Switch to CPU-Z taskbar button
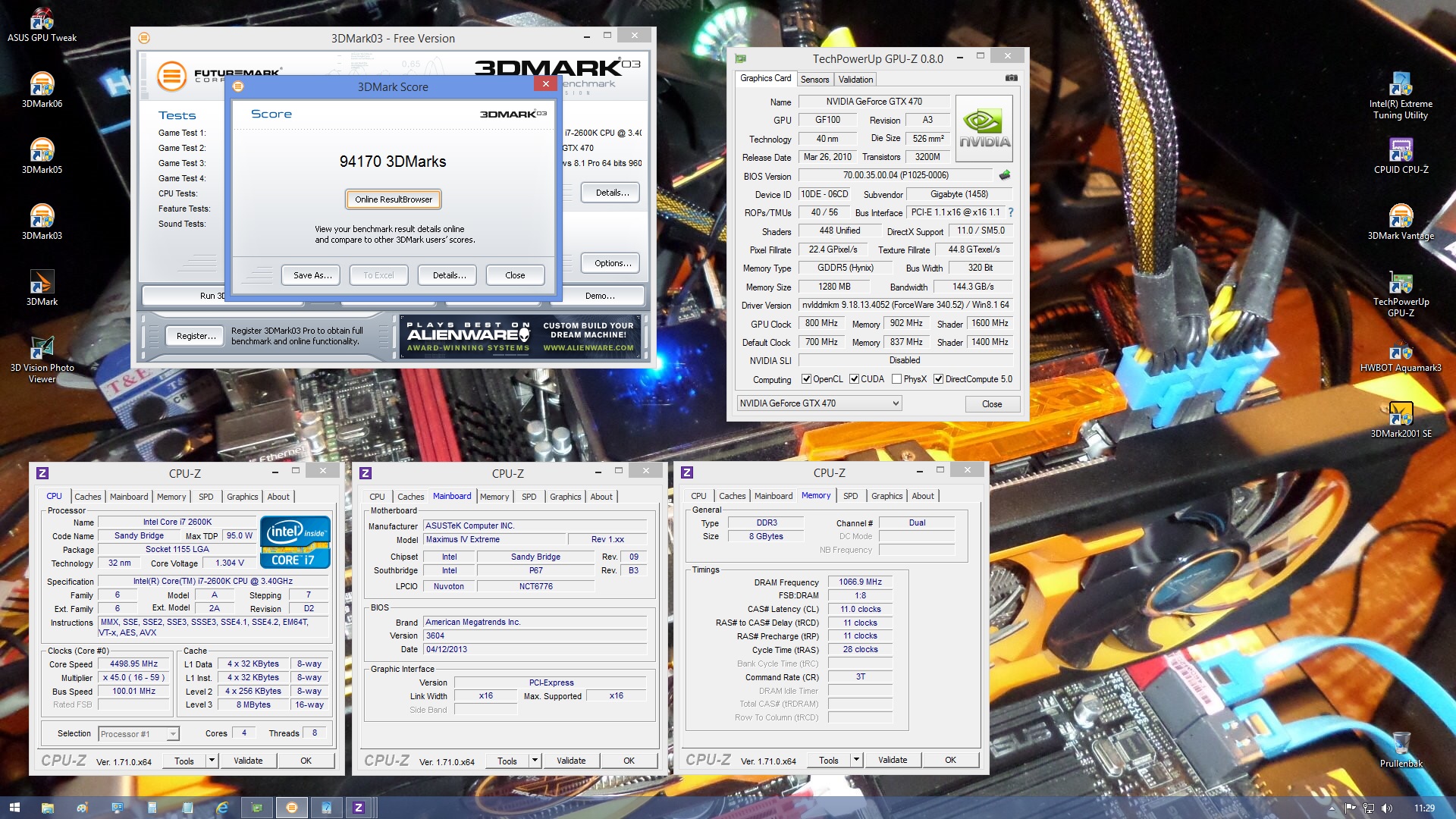 coord(359,808)
